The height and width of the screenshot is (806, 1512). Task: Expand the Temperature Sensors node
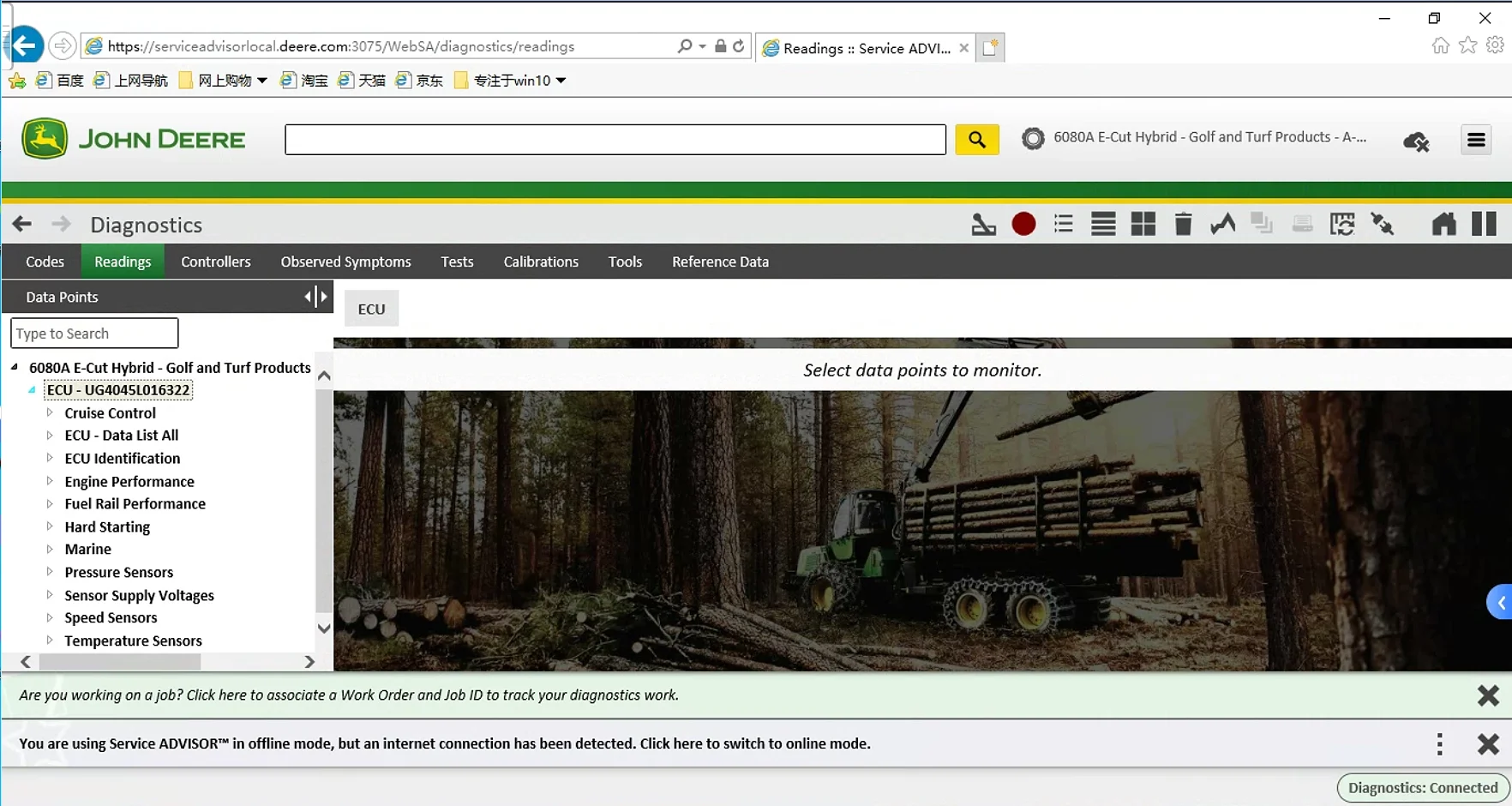point(50,641)
